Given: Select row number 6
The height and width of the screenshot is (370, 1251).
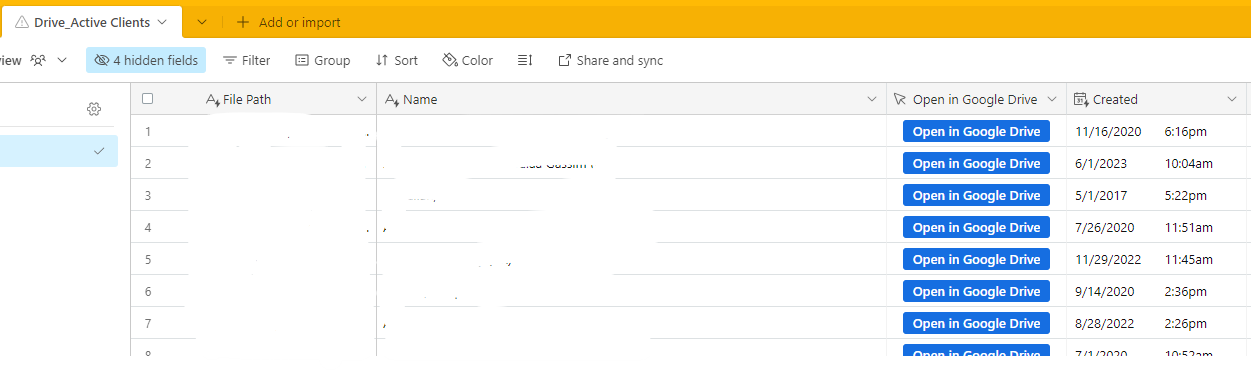Looking at the screenshot, I should (x=148, y=291).
